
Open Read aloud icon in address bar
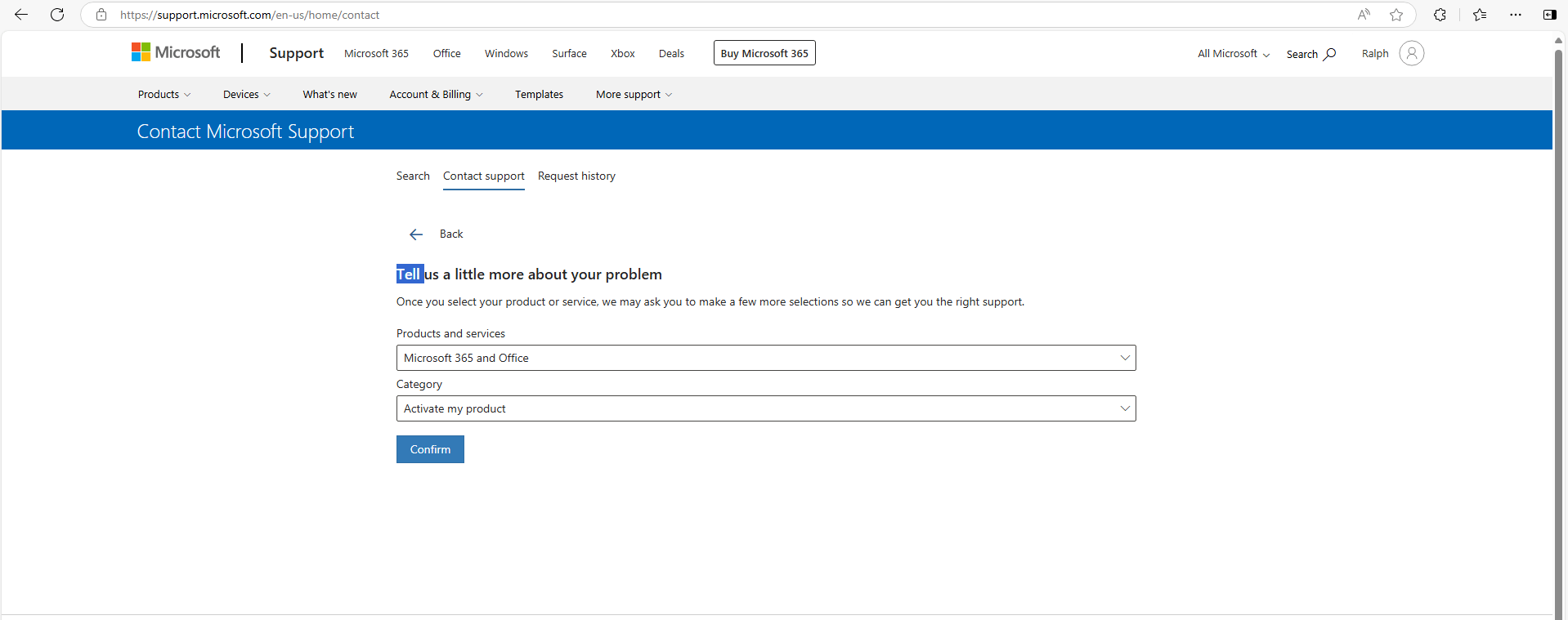(1364, 15)
